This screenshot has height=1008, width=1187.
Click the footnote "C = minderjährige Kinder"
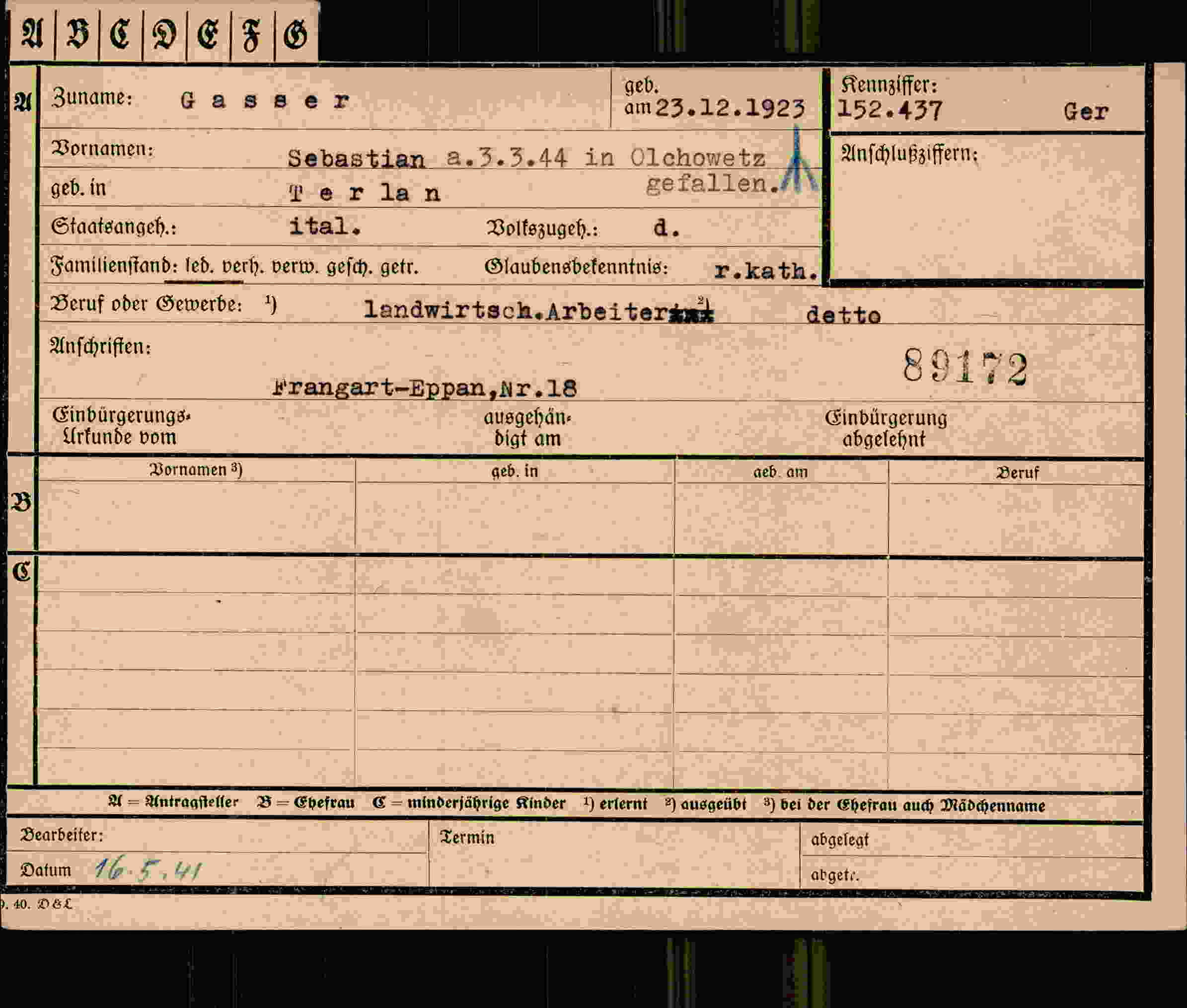pyautogui.click(x=468, y=803)
